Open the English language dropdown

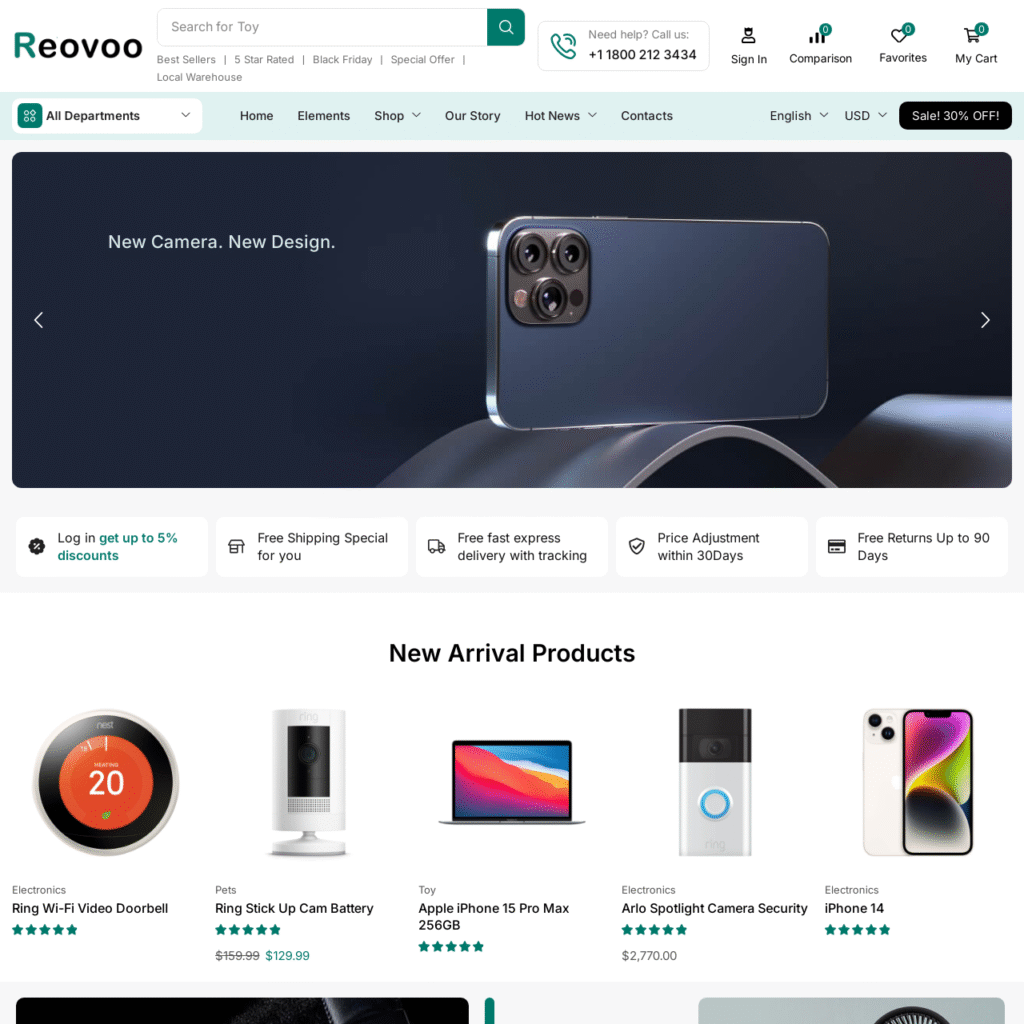click(x=799, y=116)
